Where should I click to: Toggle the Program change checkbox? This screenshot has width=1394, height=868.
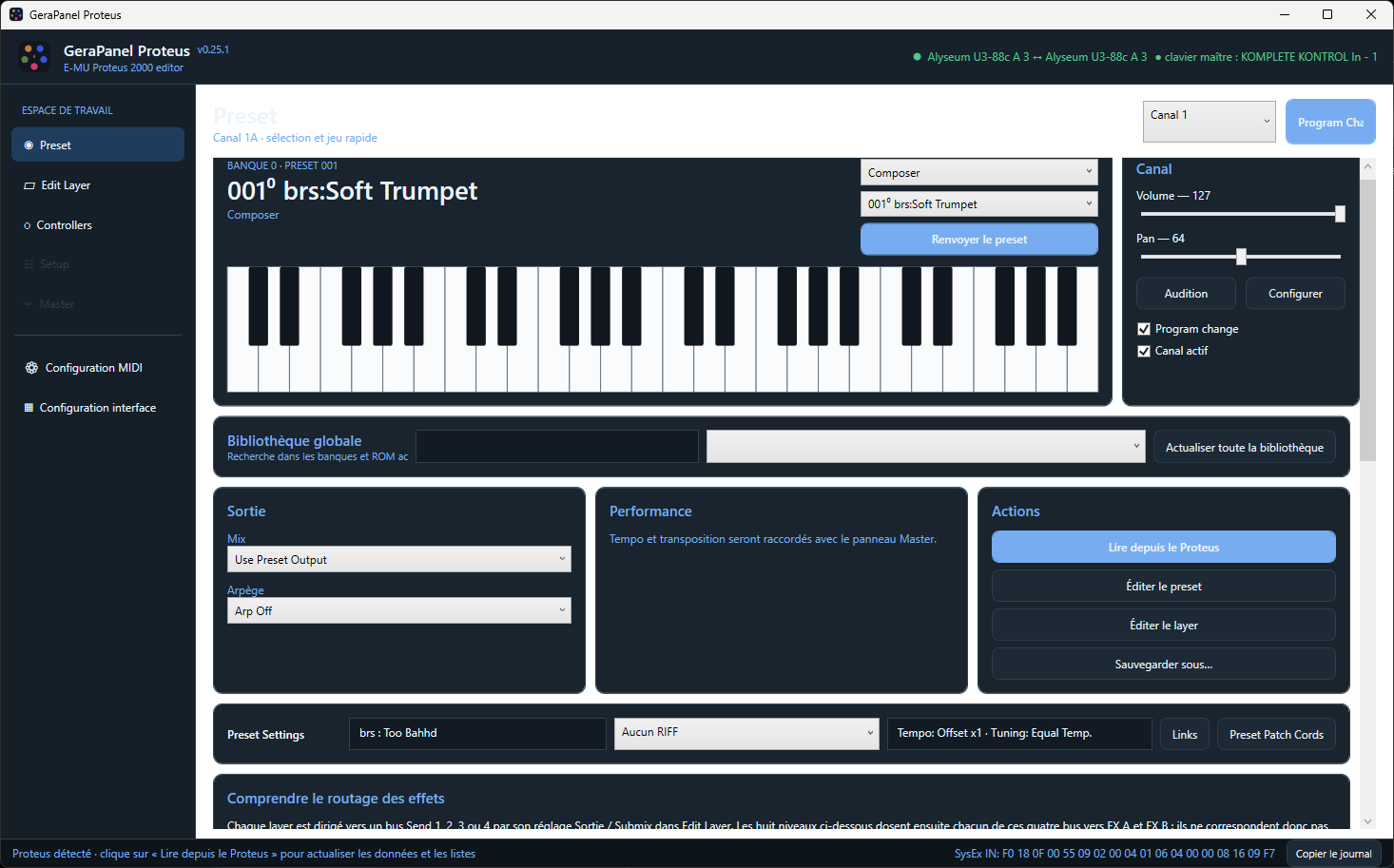coord(1144,329)
